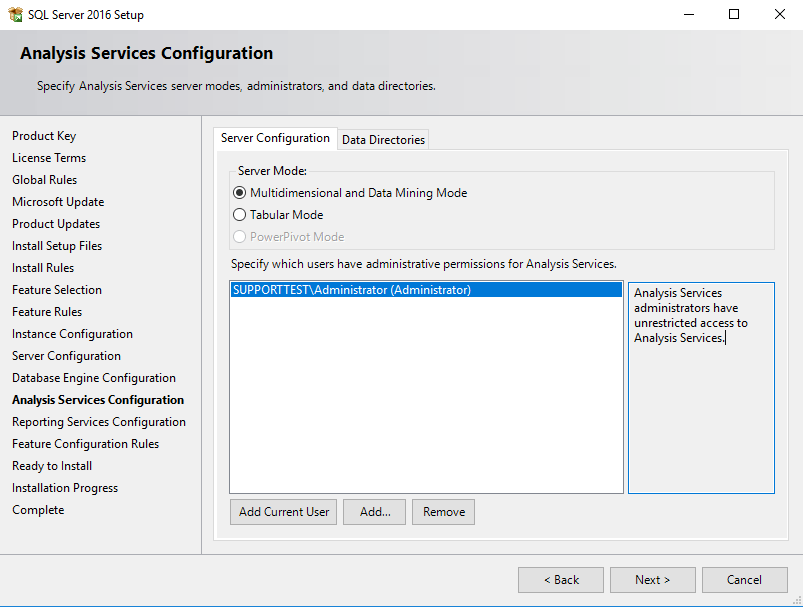
Task: Select the Server Configuration tab
Action: tap(275, 139)
